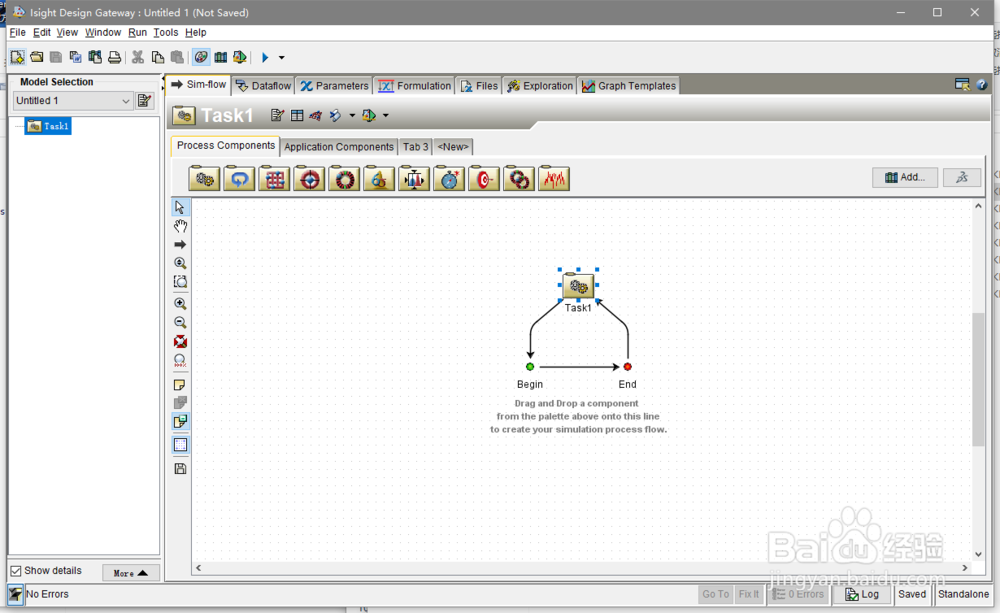Click the red target component icon
Screen dimensions: 1000x613
coord(484,179)
